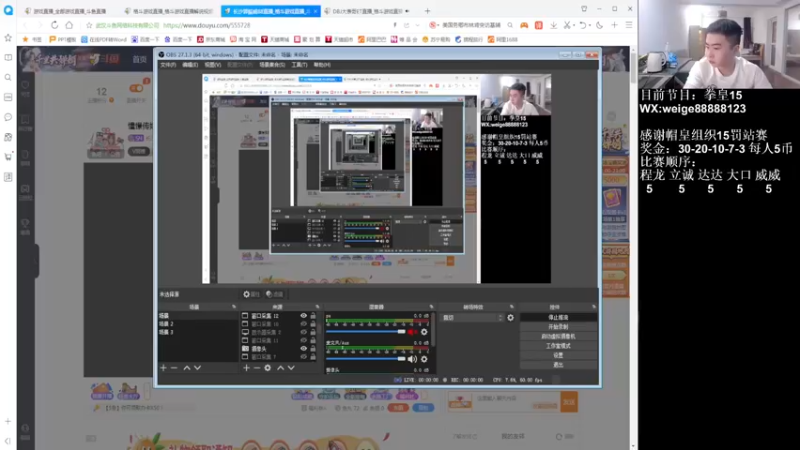Screen dimensions: 800x450
Task: Open a new browser tab
Action: click(427, 11)
